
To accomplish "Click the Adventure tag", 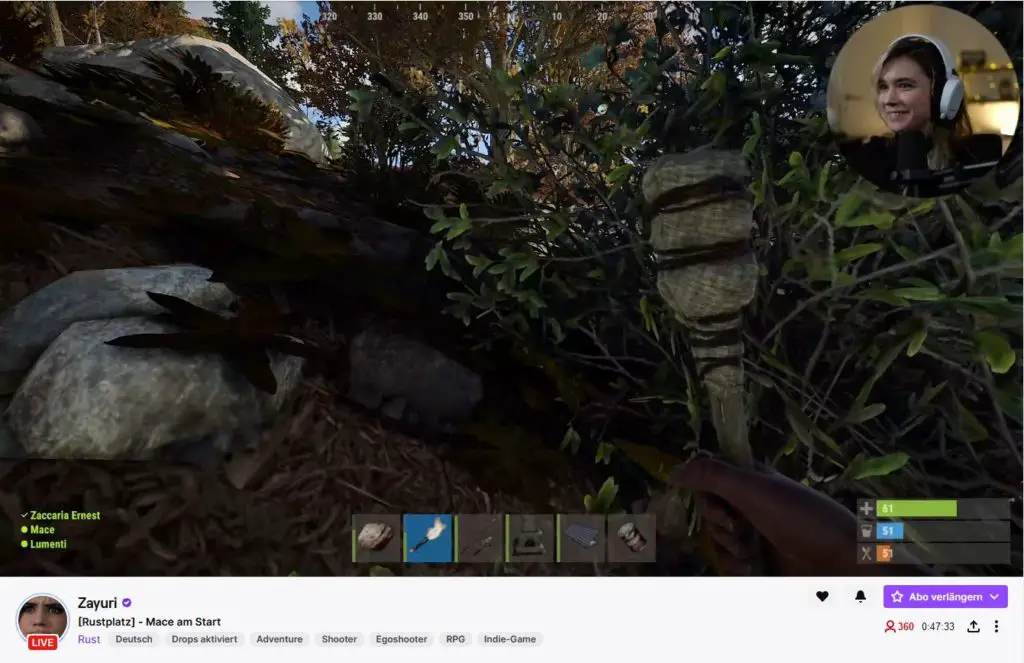I will 280,639.
